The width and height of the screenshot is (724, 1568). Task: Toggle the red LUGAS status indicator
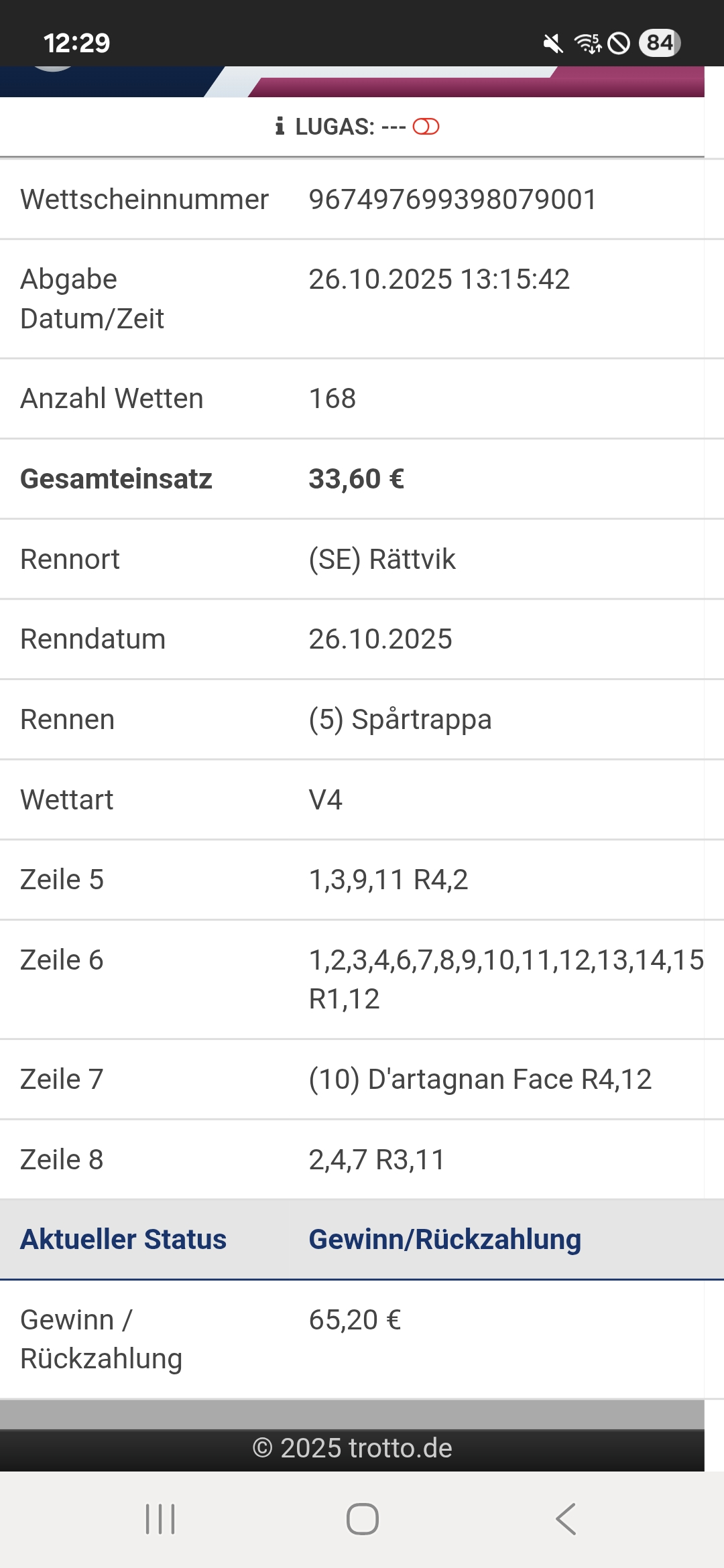pyautogui.click(x=426, y=126)
